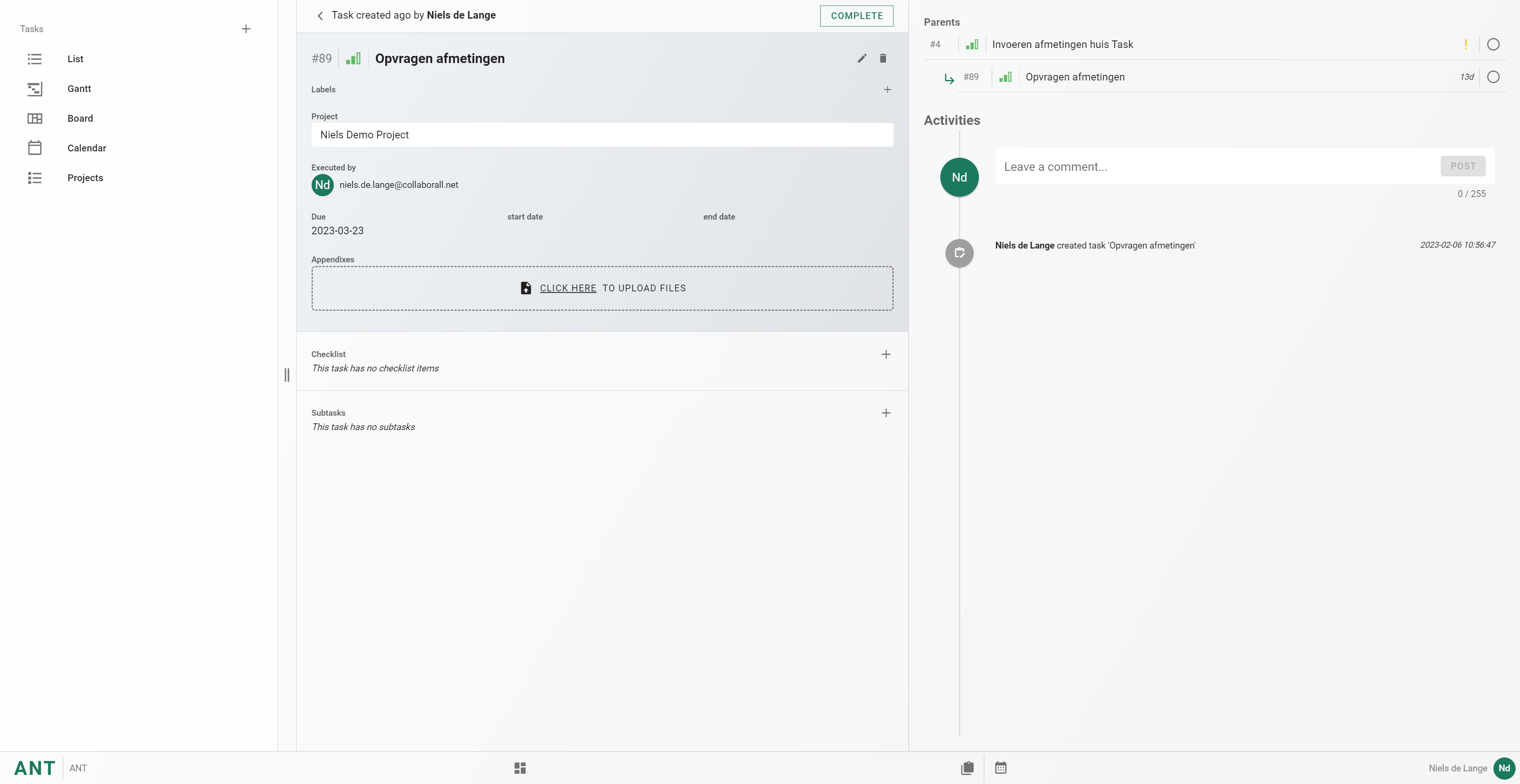Switch to the Board view

coord(80,119)
